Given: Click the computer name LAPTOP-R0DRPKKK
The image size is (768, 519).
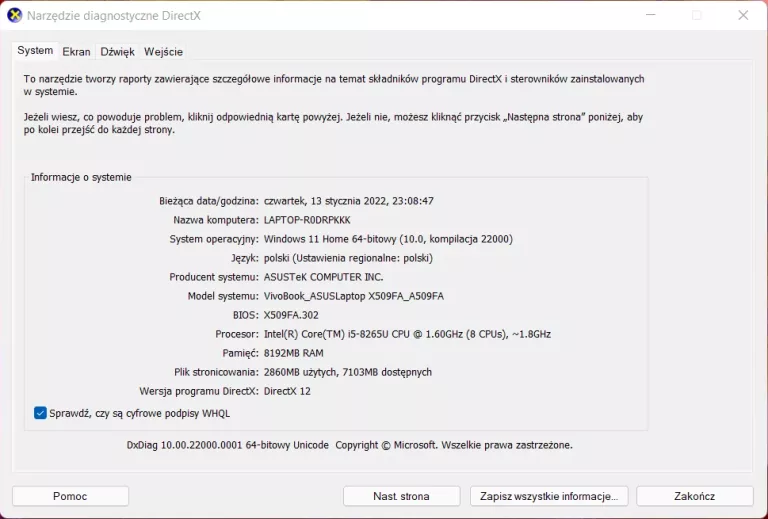Looking at the screenshot, I should click(307, 220).
